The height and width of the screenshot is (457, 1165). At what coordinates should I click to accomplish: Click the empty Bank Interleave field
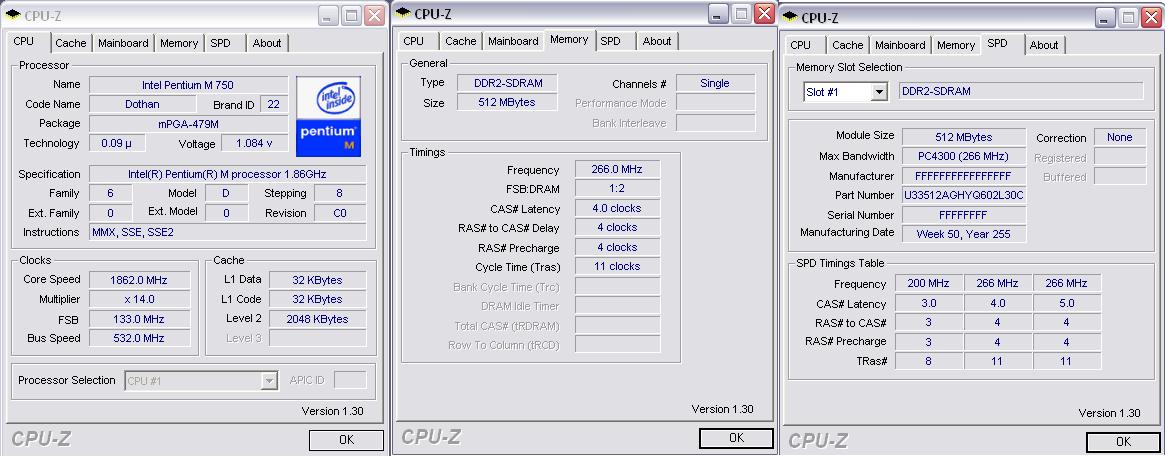[x=715, y=123]
